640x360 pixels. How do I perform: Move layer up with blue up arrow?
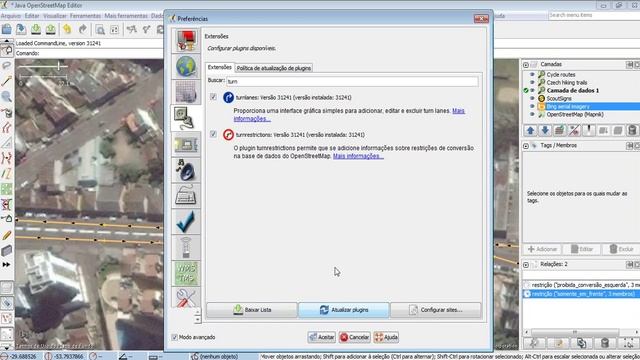[531, 131]
